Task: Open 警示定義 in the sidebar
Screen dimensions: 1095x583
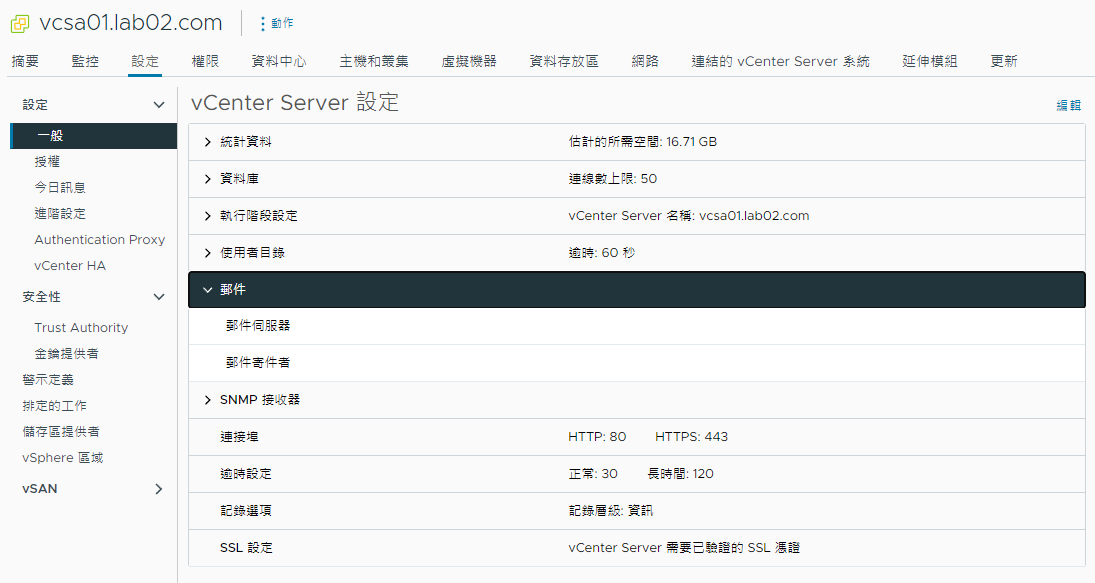Action: 47,380
